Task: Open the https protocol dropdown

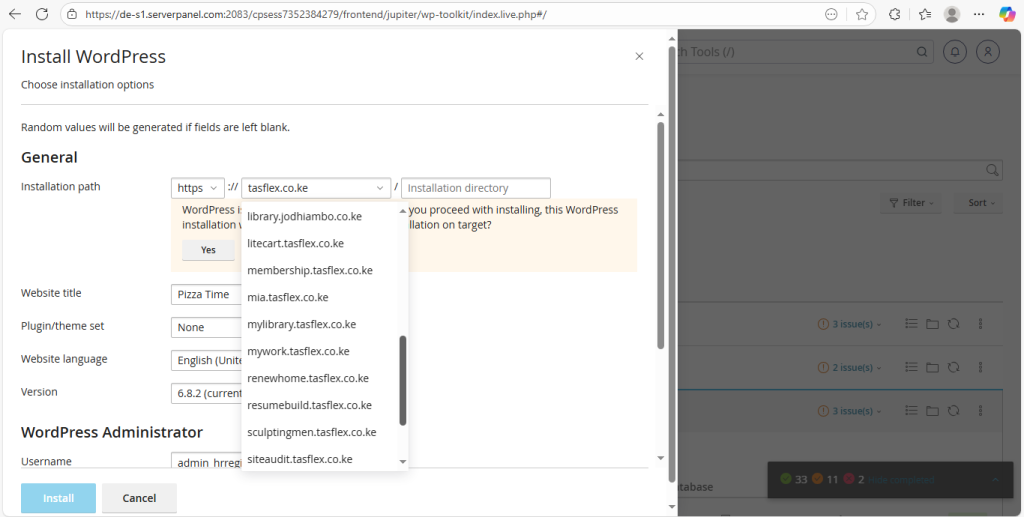Action: tap(197, 188)
